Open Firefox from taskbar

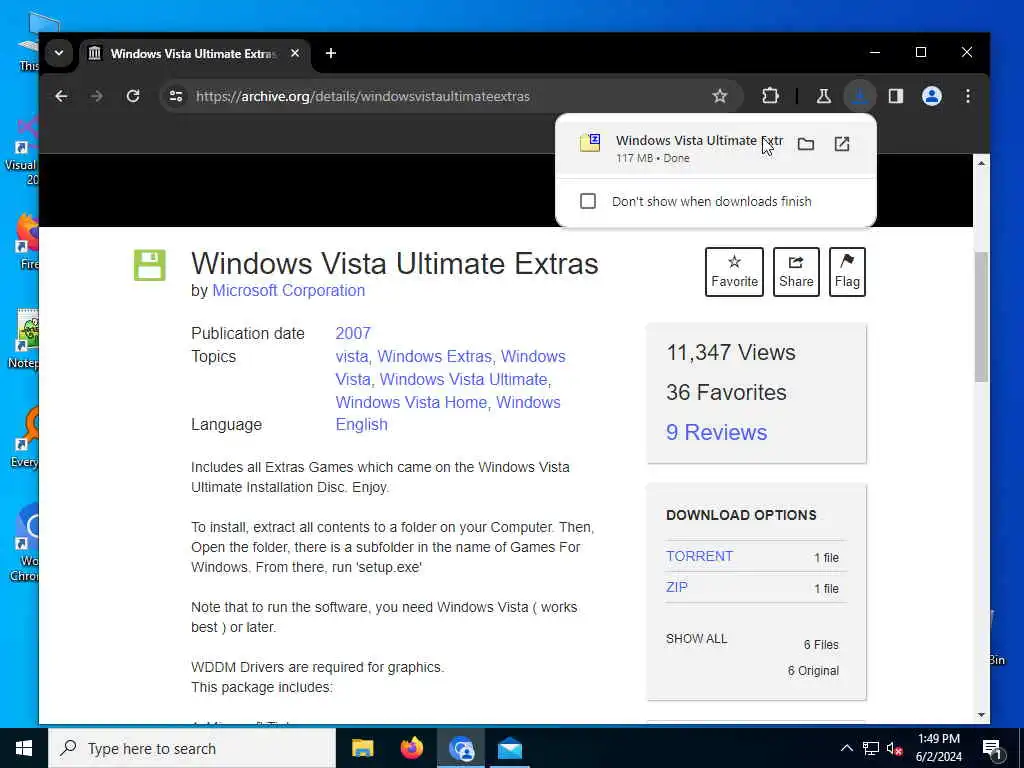click(x=411, y=748)
